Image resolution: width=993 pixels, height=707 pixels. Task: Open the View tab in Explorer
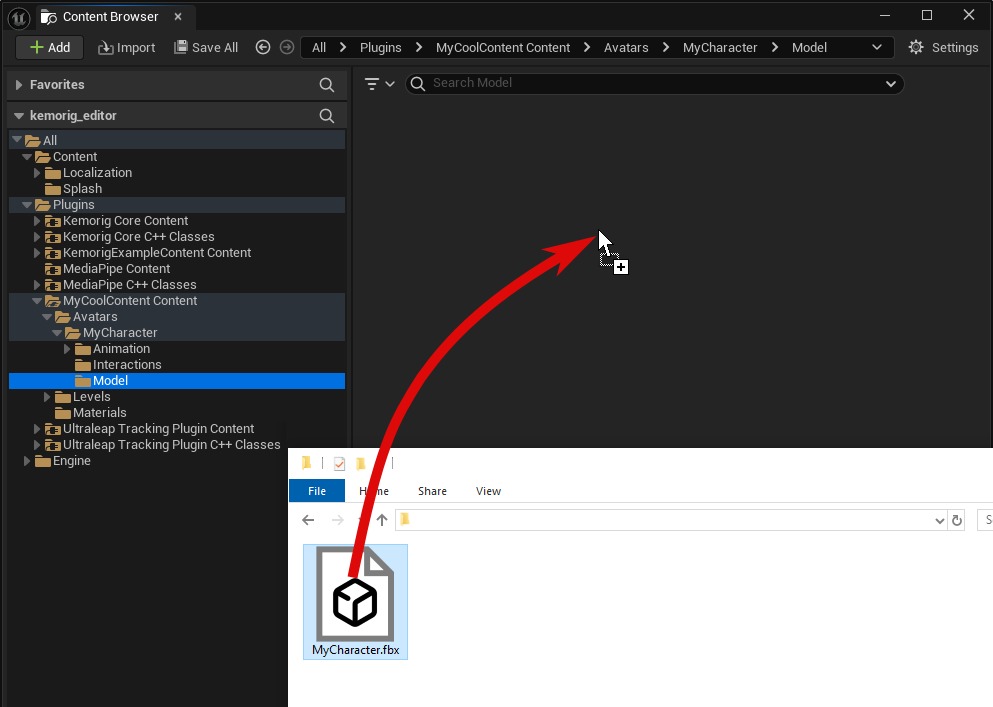[488, 491]
